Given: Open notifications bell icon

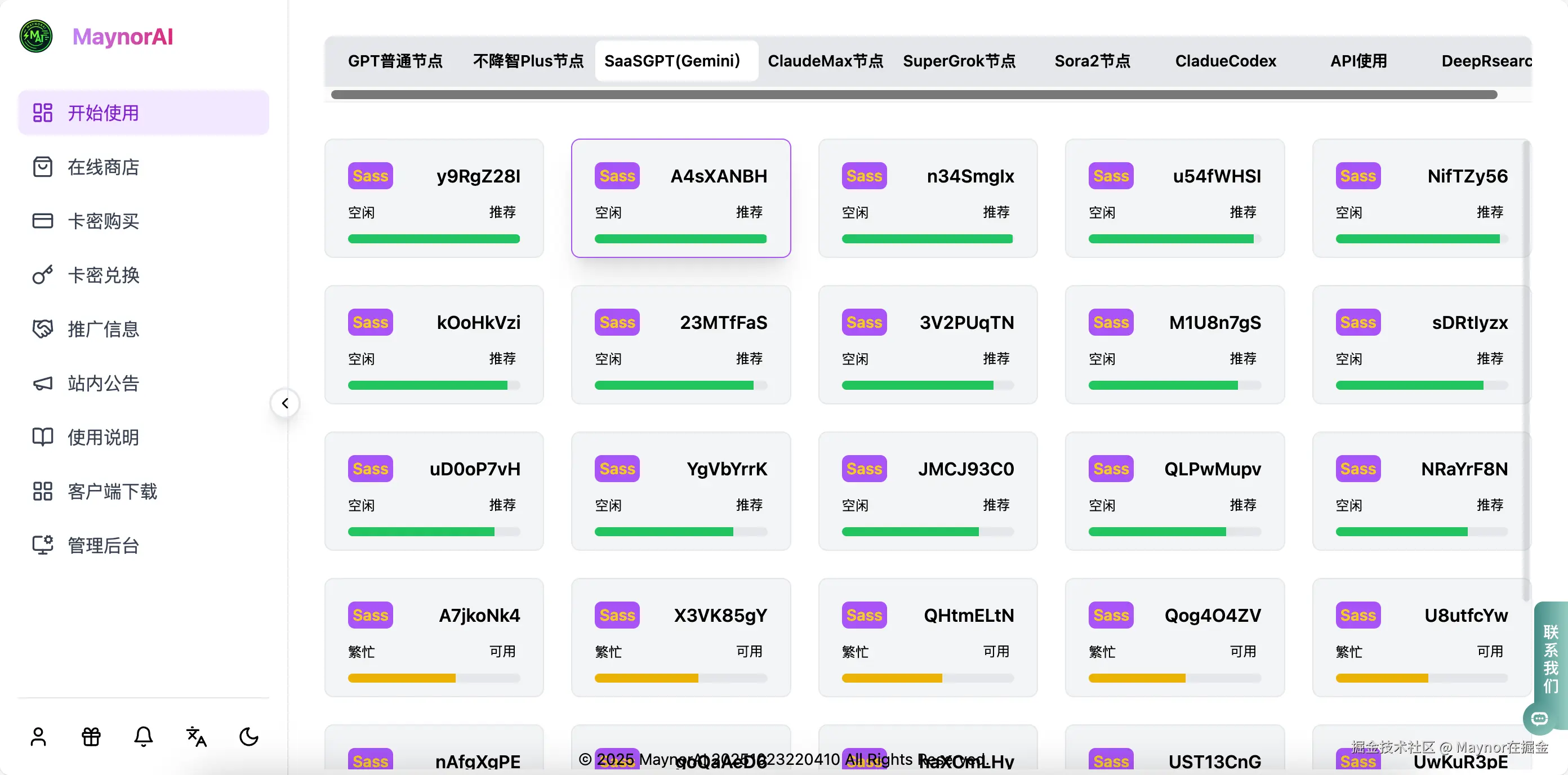Looking at the screenshot, I should point(144,737).
